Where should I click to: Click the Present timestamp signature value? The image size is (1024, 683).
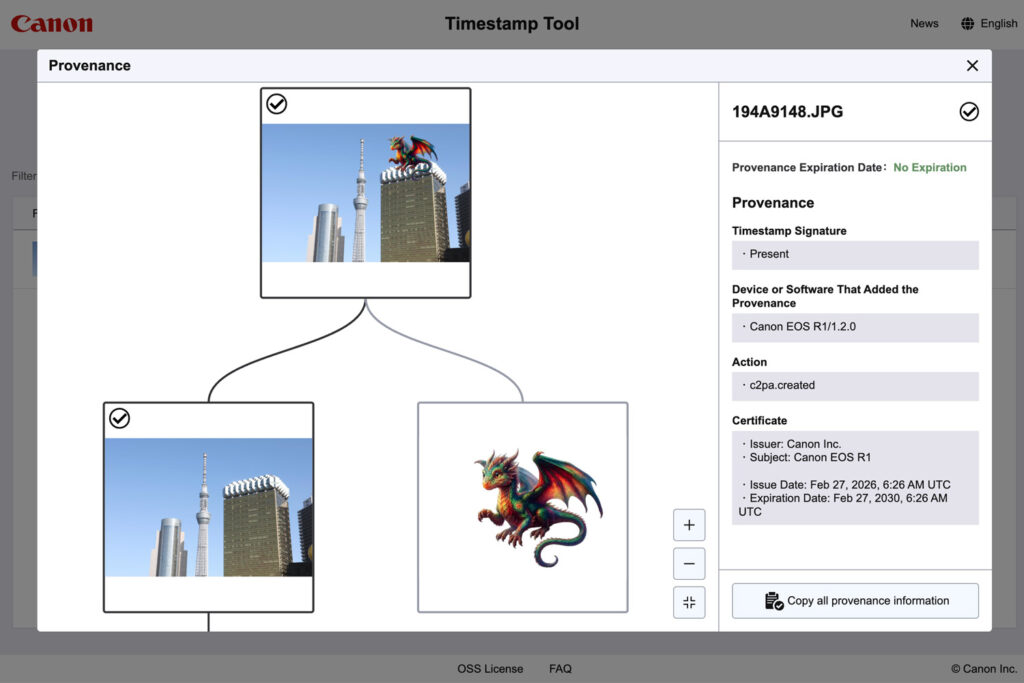855,254
